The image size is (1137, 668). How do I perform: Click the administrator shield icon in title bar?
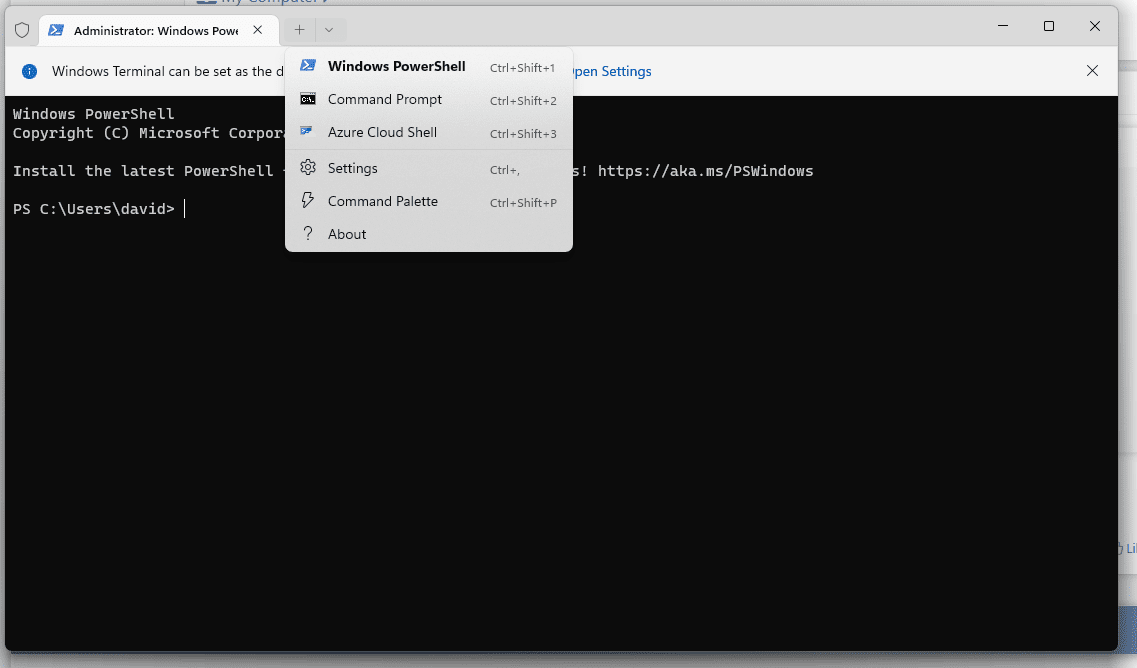[x=22, y=30]
